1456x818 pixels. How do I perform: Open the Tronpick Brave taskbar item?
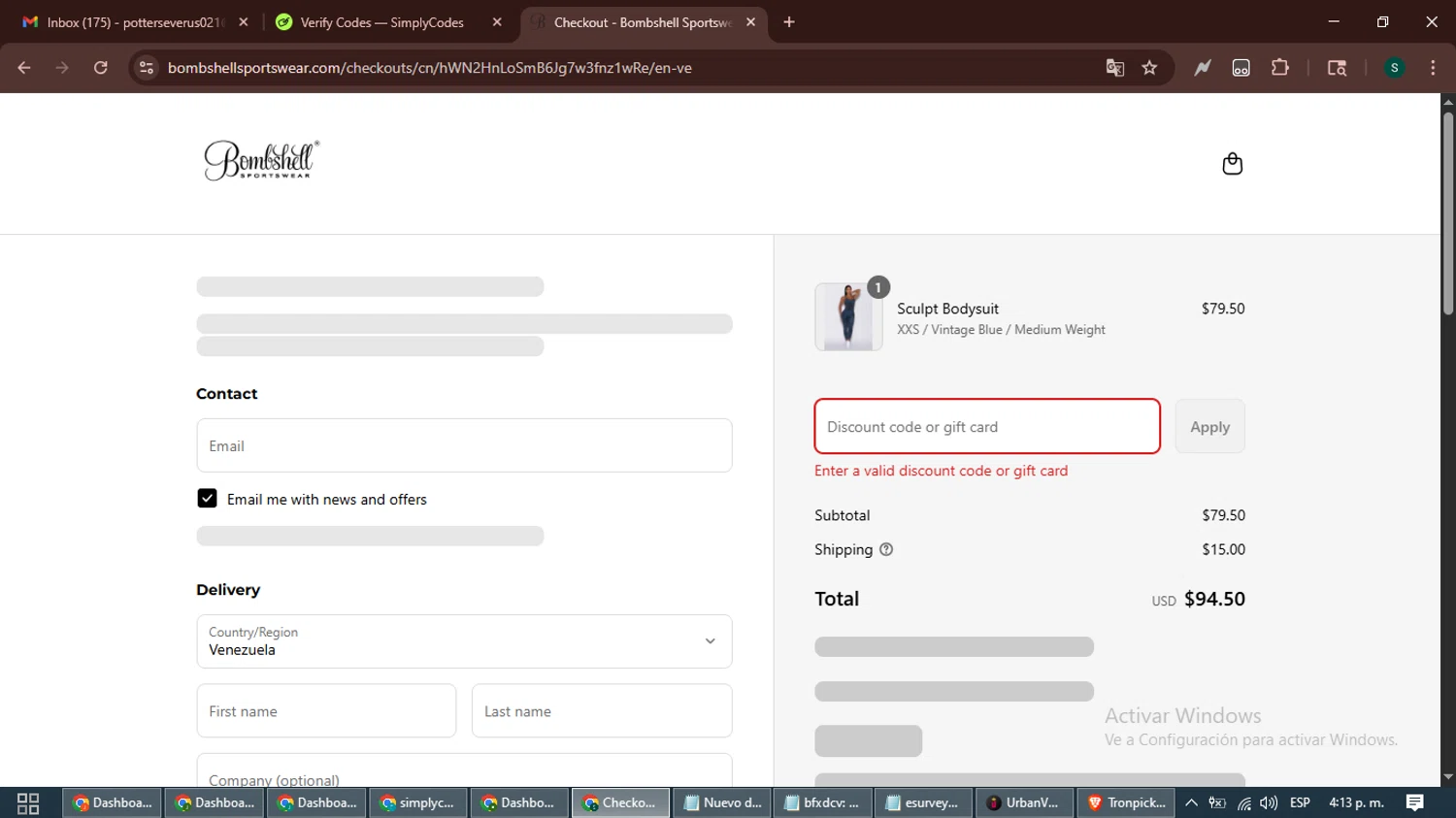[1126, 803]
